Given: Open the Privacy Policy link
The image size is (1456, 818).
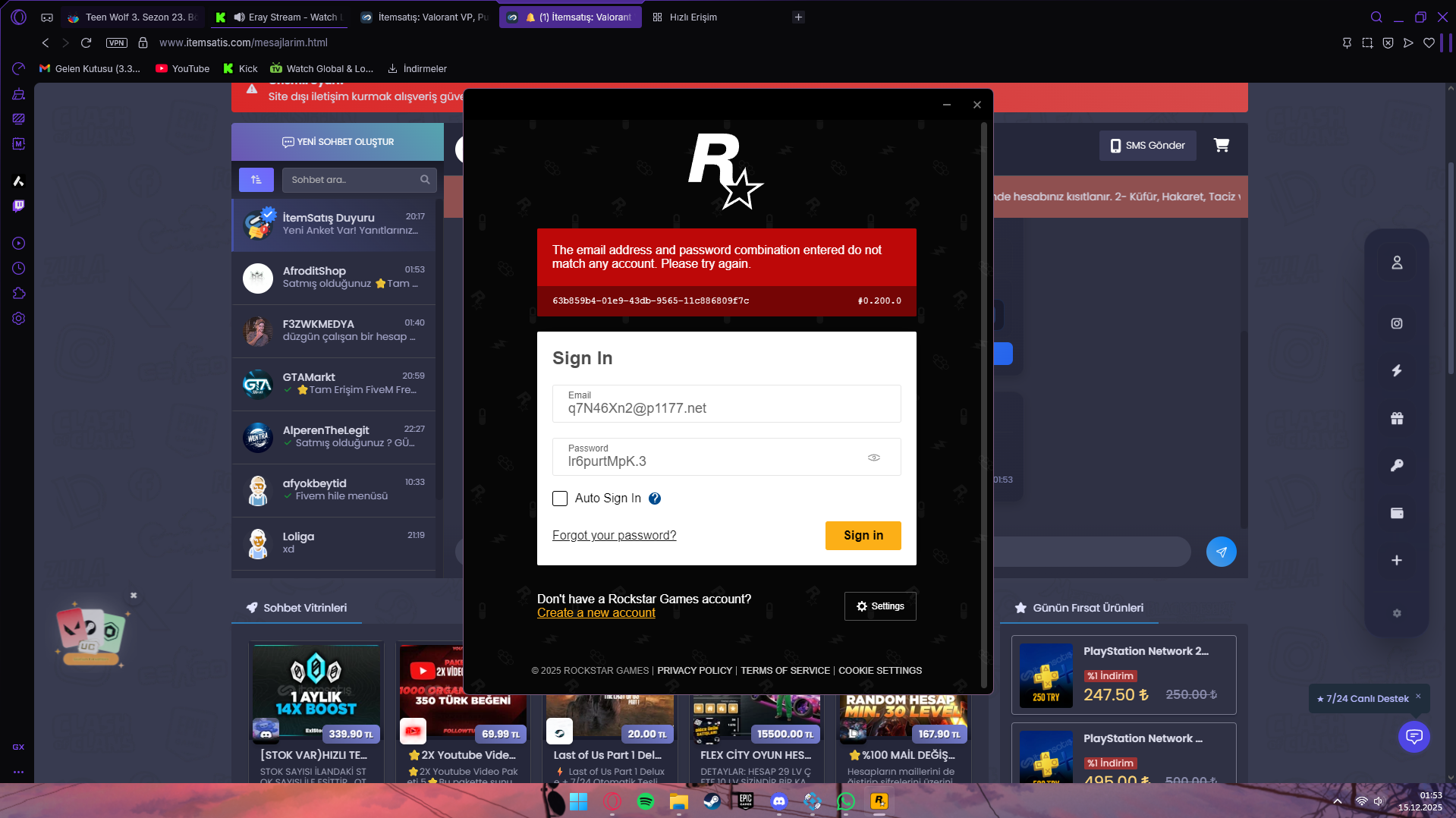Looking at the screenshot, I should click(694, 671).
